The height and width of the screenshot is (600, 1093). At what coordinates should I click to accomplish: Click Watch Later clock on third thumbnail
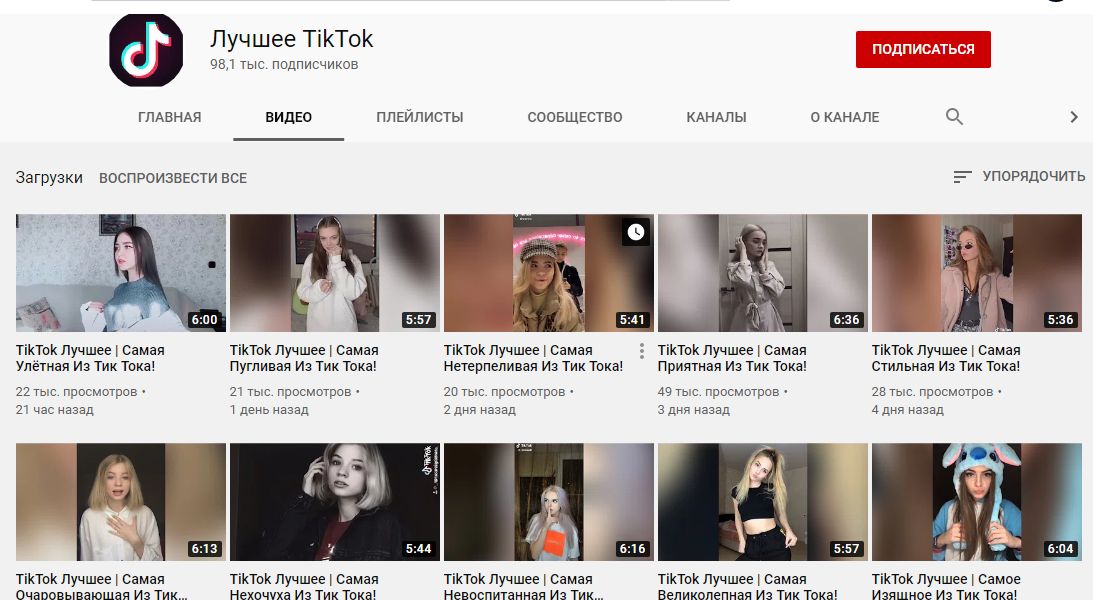(636, 233)
